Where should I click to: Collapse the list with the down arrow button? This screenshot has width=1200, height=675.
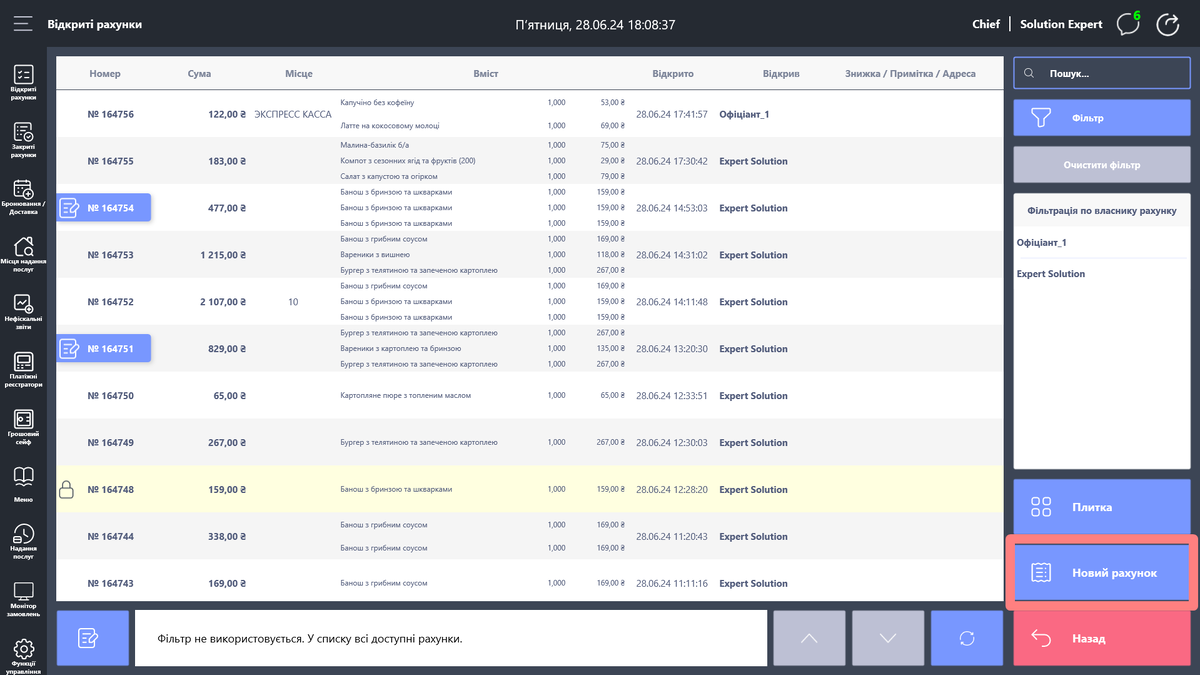[888, 638]
